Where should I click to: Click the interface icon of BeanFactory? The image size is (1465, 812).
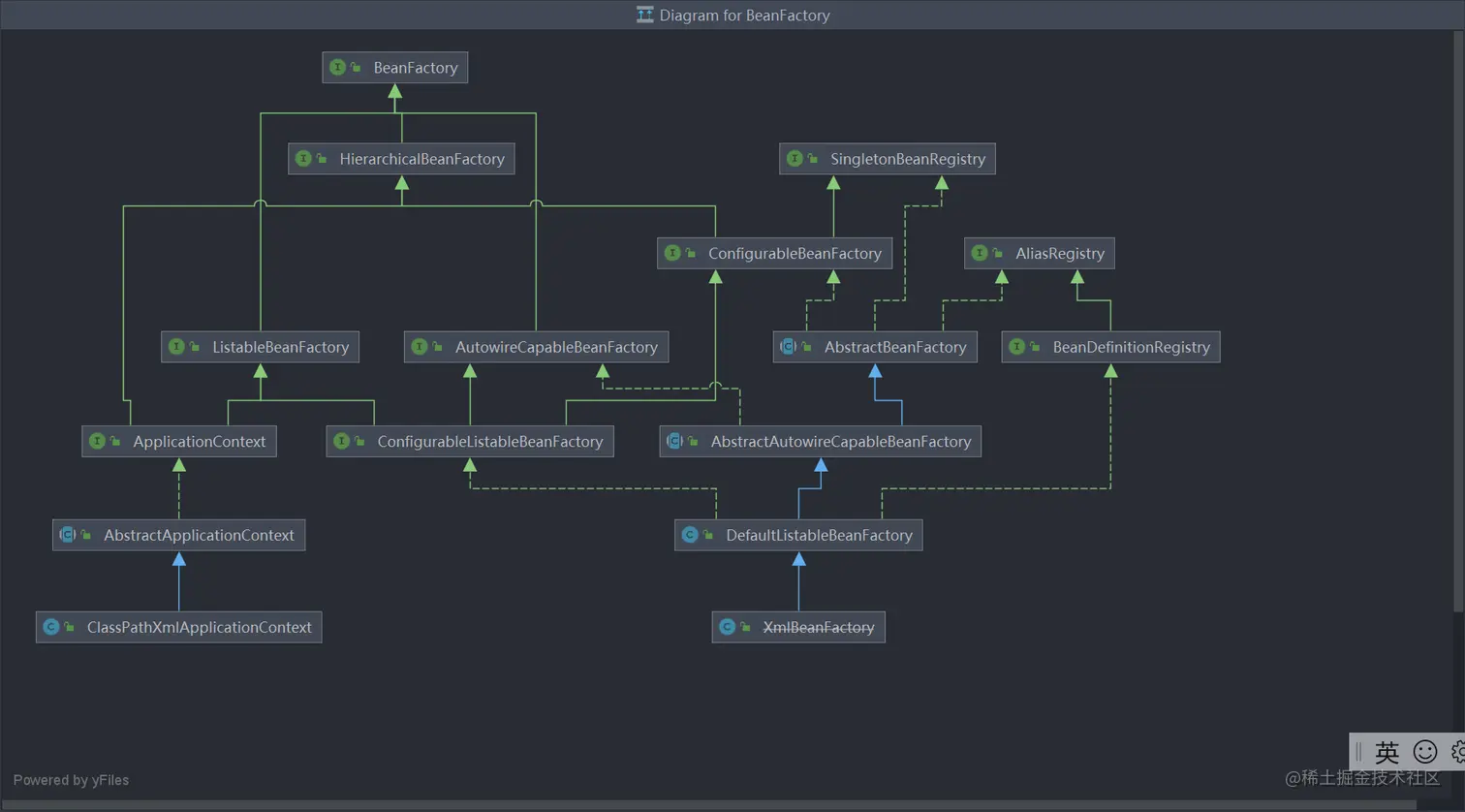point(337,67)
